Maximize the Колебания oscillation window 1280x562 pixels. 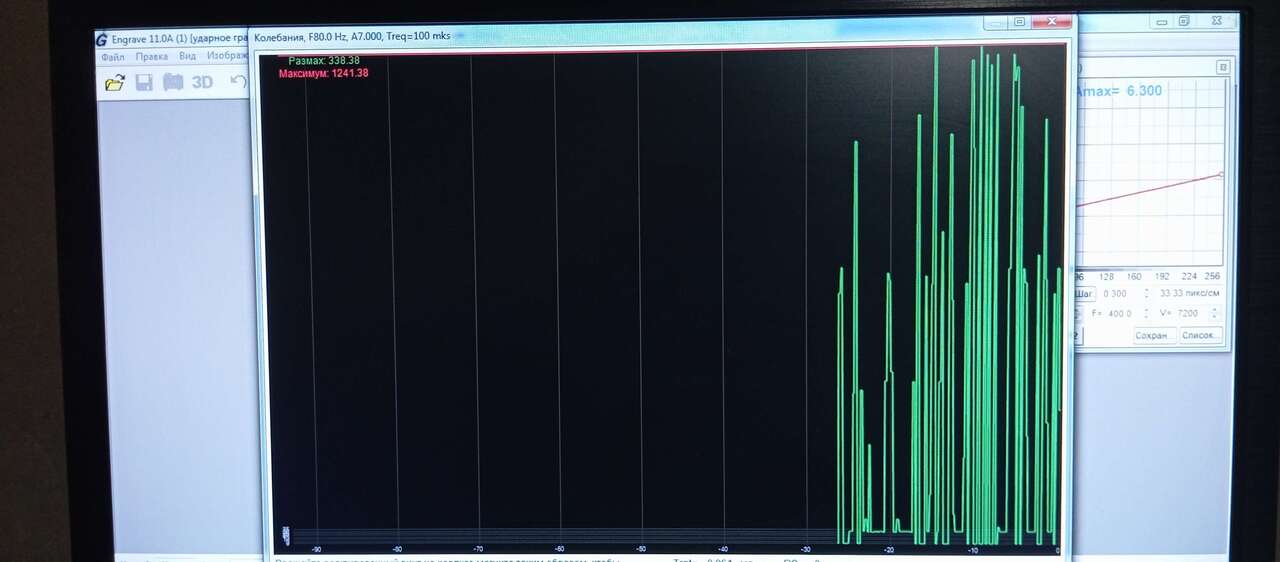tap(1019, 21)
